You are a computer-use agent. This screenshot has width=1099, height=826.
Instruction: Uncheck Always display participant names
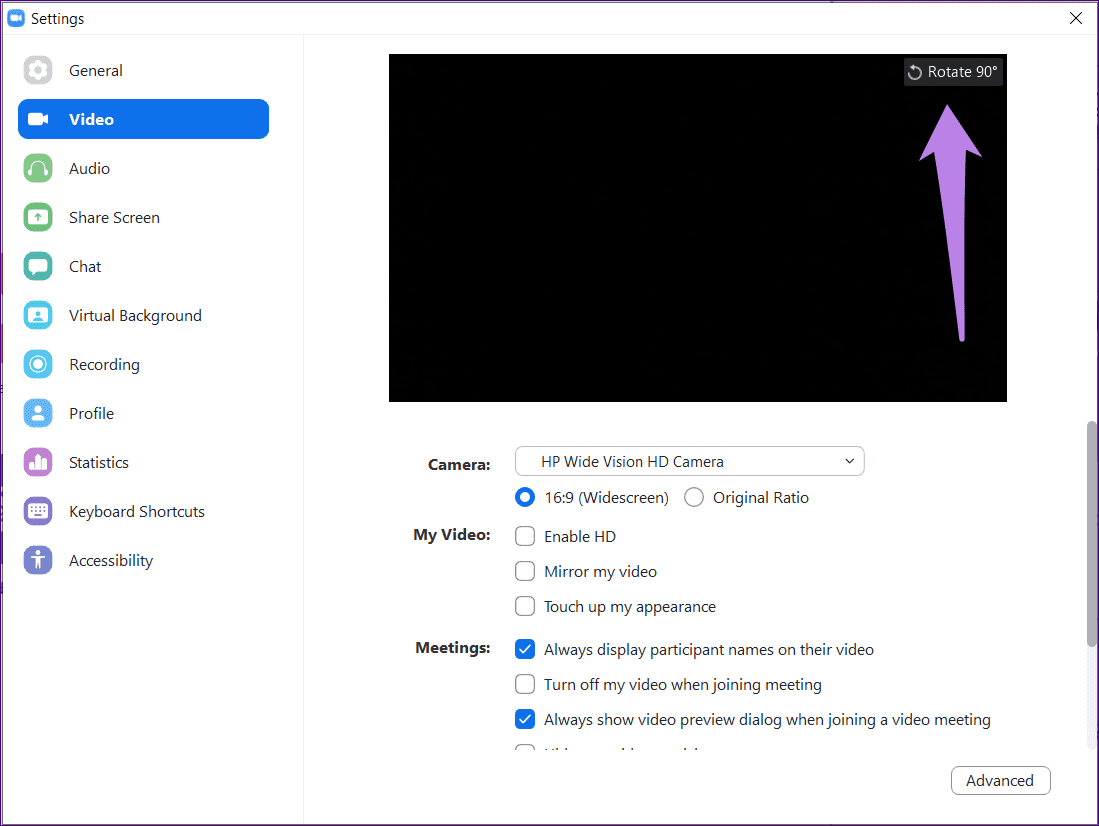tap(525, 649)
